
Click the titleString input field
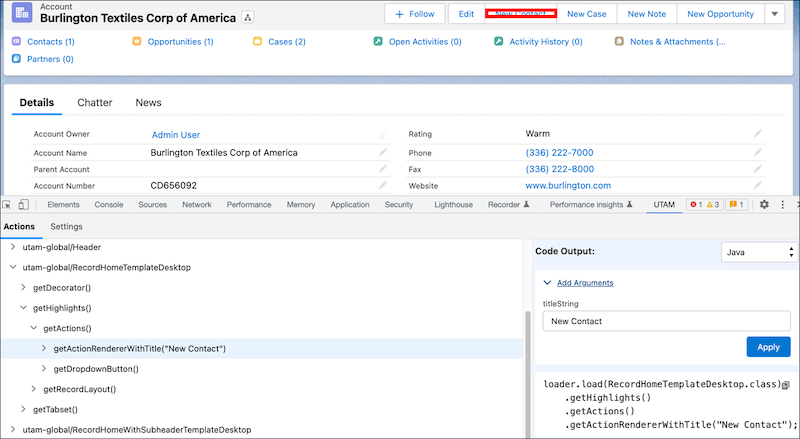tap(666, 322)
